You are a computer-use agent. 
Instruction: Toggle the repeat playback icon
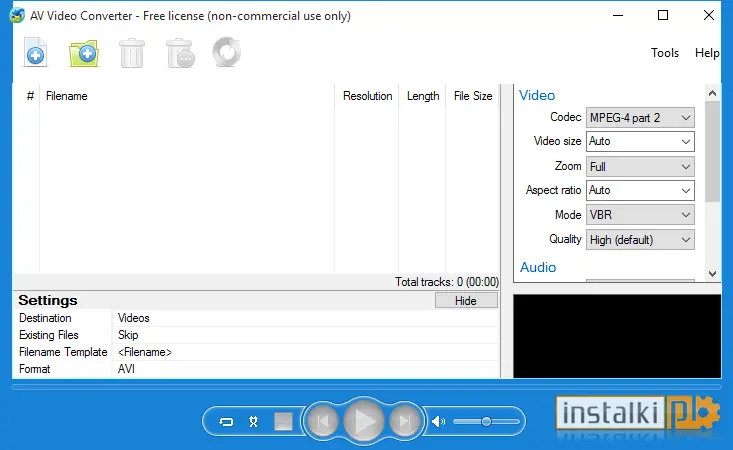226,422
